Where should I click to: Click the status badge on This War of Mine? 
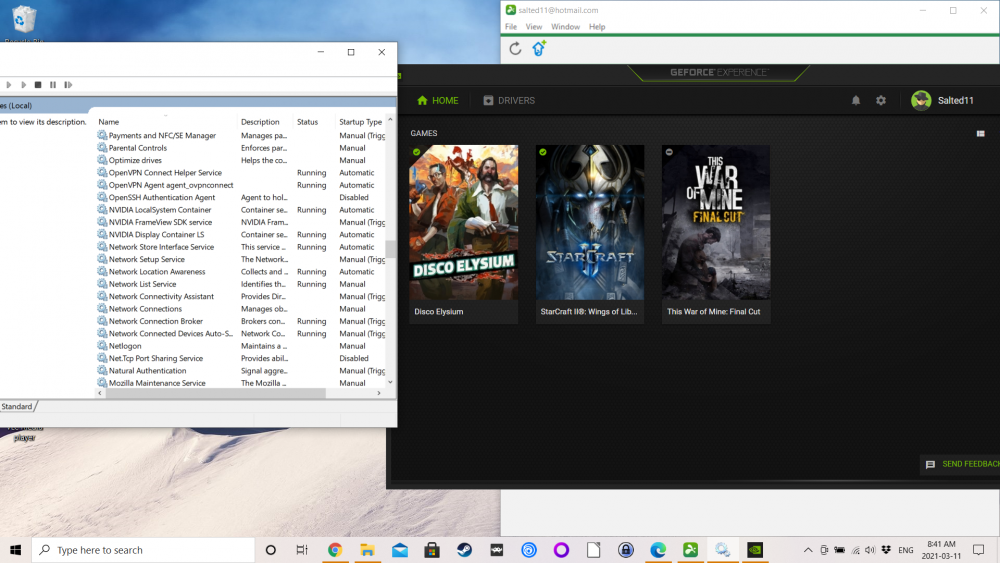(x=669, y=152)
